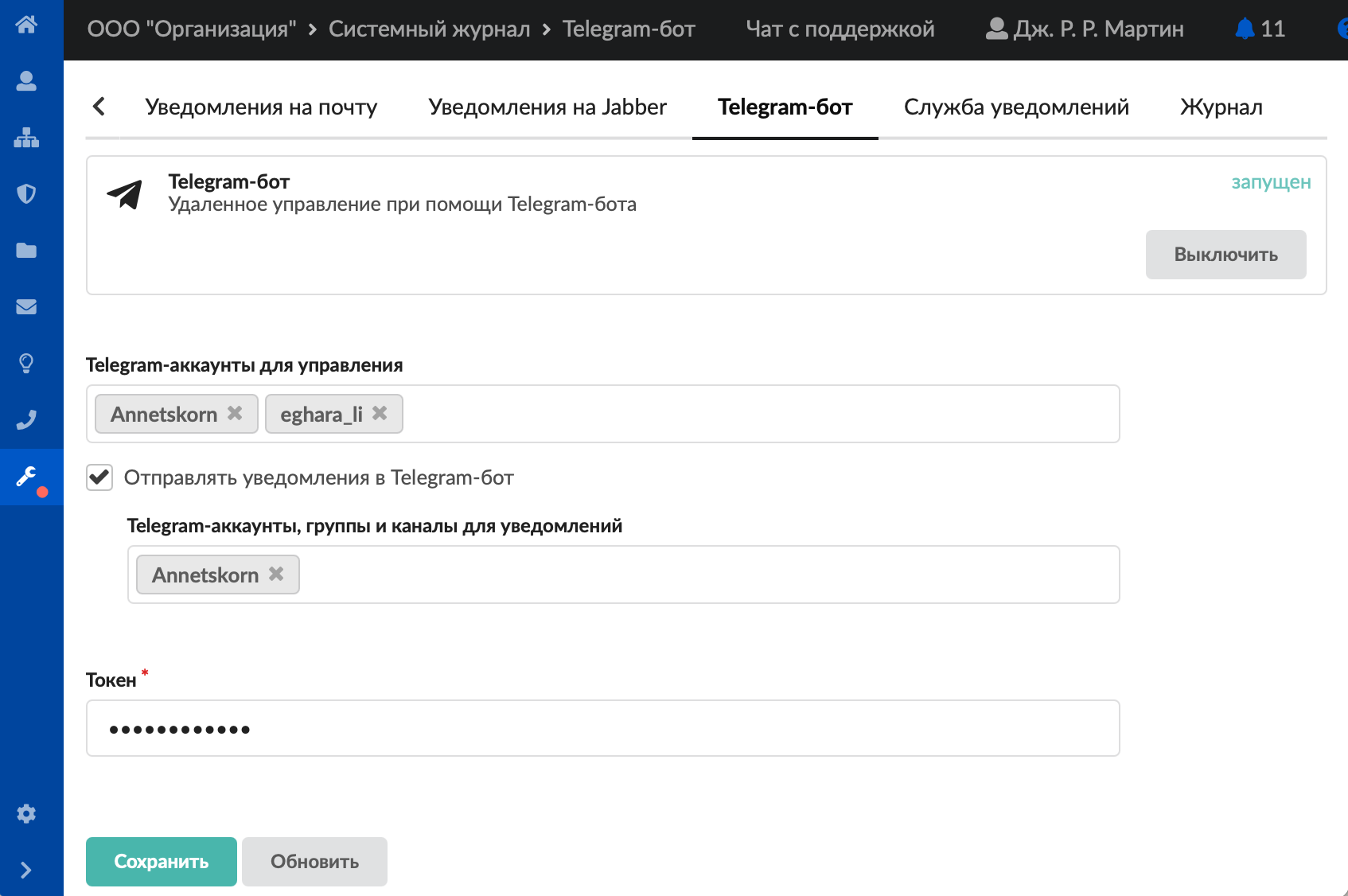Open the home icon in the sidebar
Viewport: 1348px width, 896px height.
pyautogui.click(x=26, y=25)
